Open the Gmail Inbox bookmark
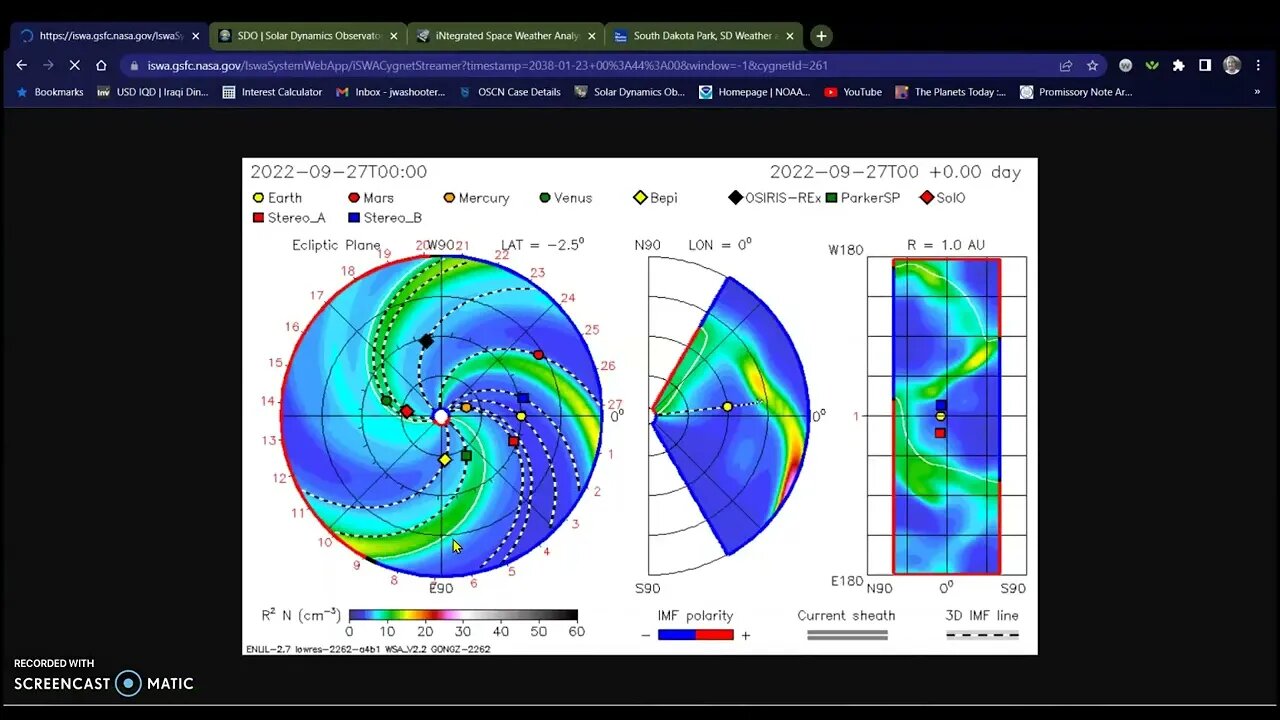 coord(391,92)
